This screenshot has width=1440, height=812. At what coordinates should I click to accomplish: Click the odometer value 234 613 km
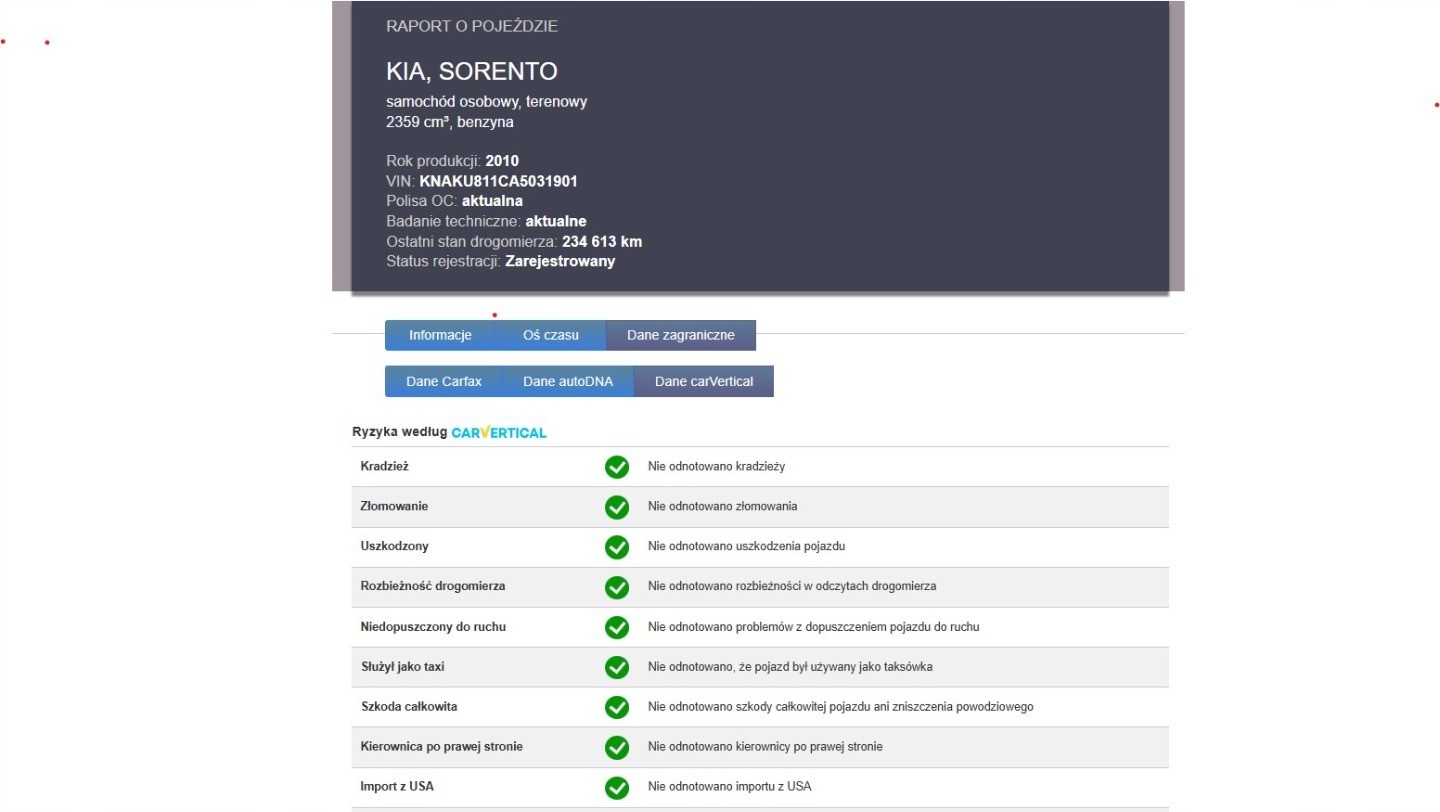click(602, 241)
